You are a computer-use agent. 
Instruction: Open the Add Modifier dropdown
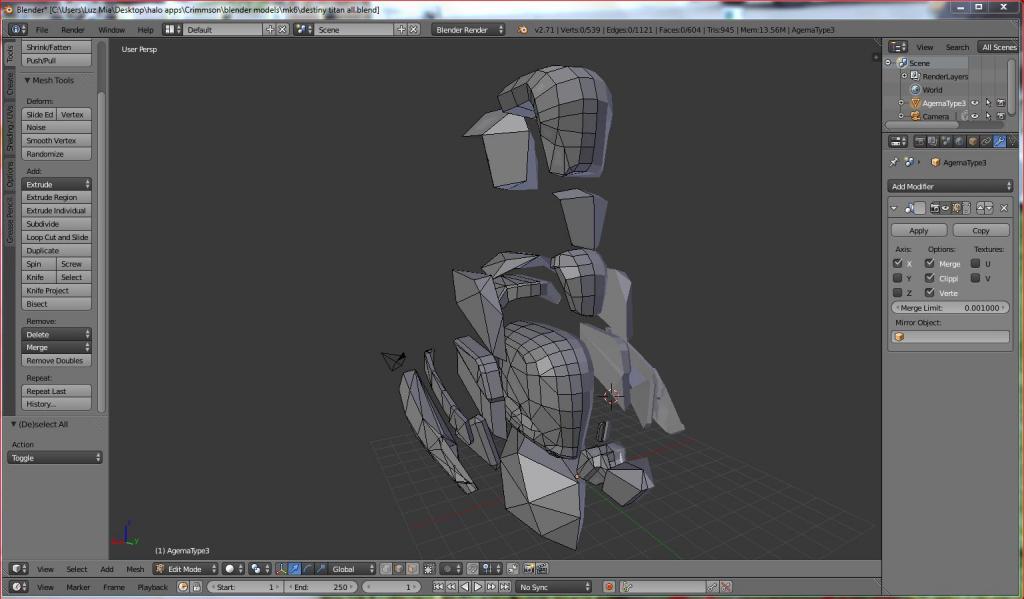(950, 186)
